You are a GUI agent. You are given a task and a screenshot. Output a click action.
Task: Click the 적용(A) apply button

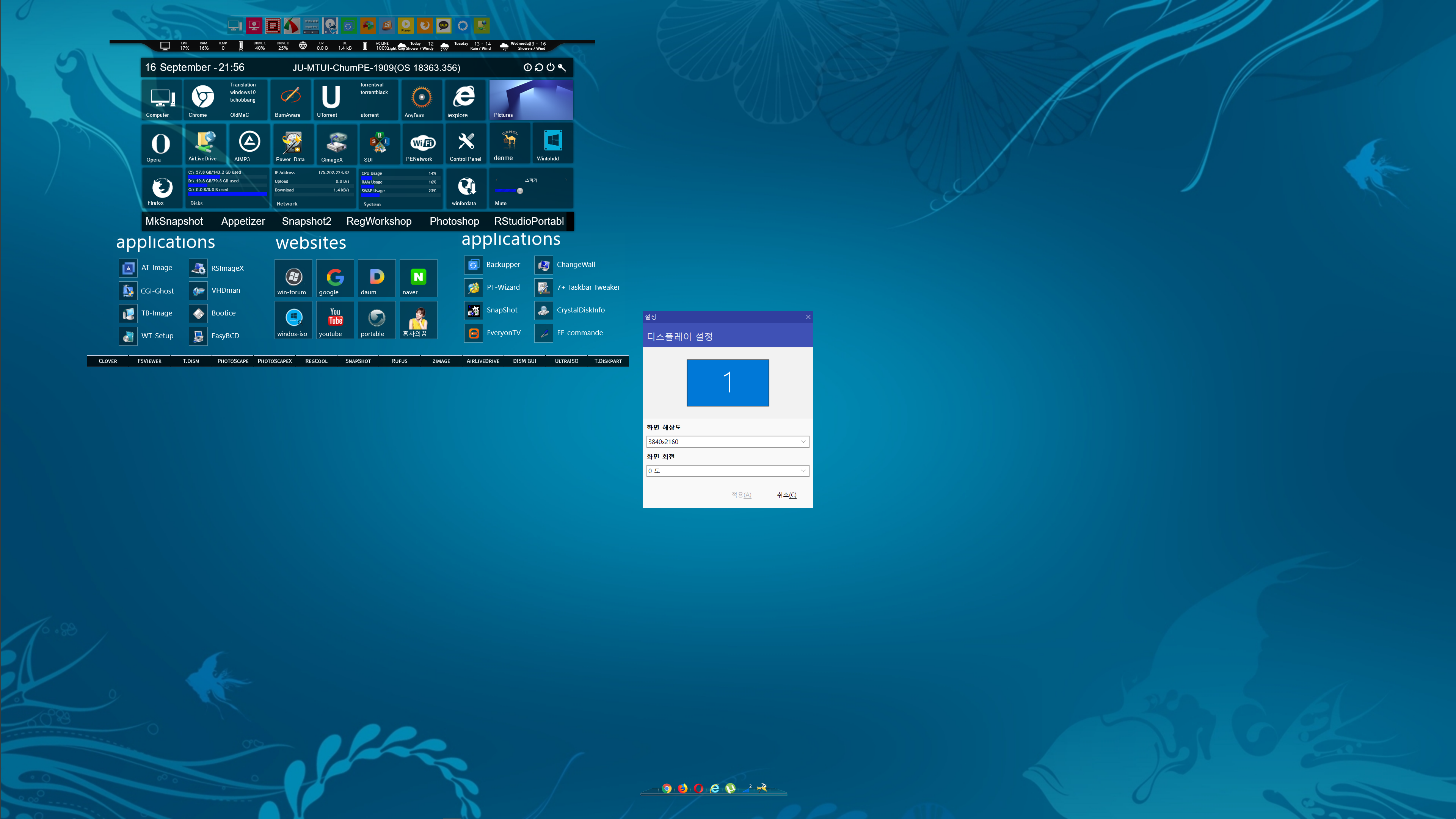[741, 495]
